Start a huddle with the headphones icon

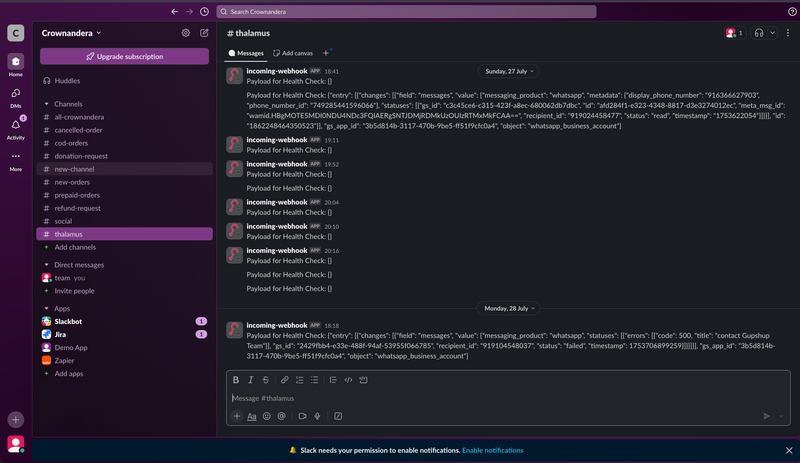pos(760,33)
